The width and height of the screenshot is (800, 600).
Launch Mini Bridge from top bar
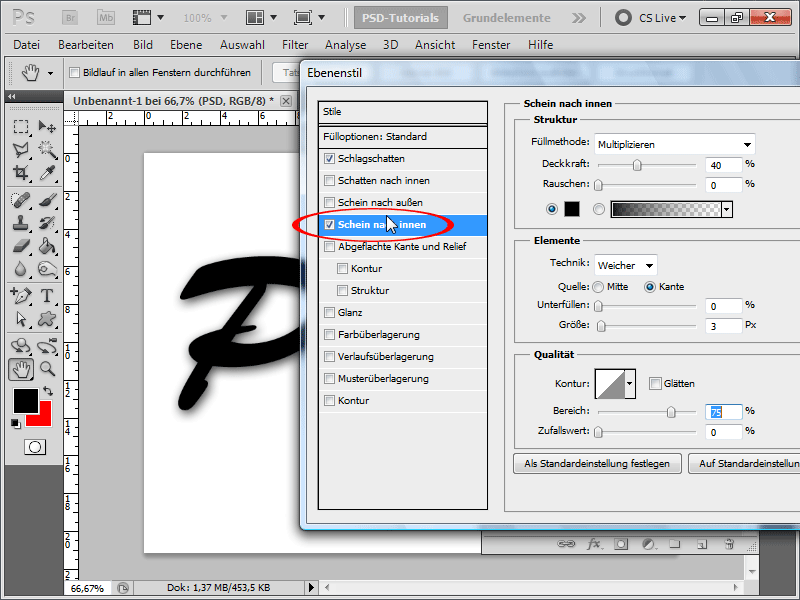pyautogui.click(x=106, y=18)
